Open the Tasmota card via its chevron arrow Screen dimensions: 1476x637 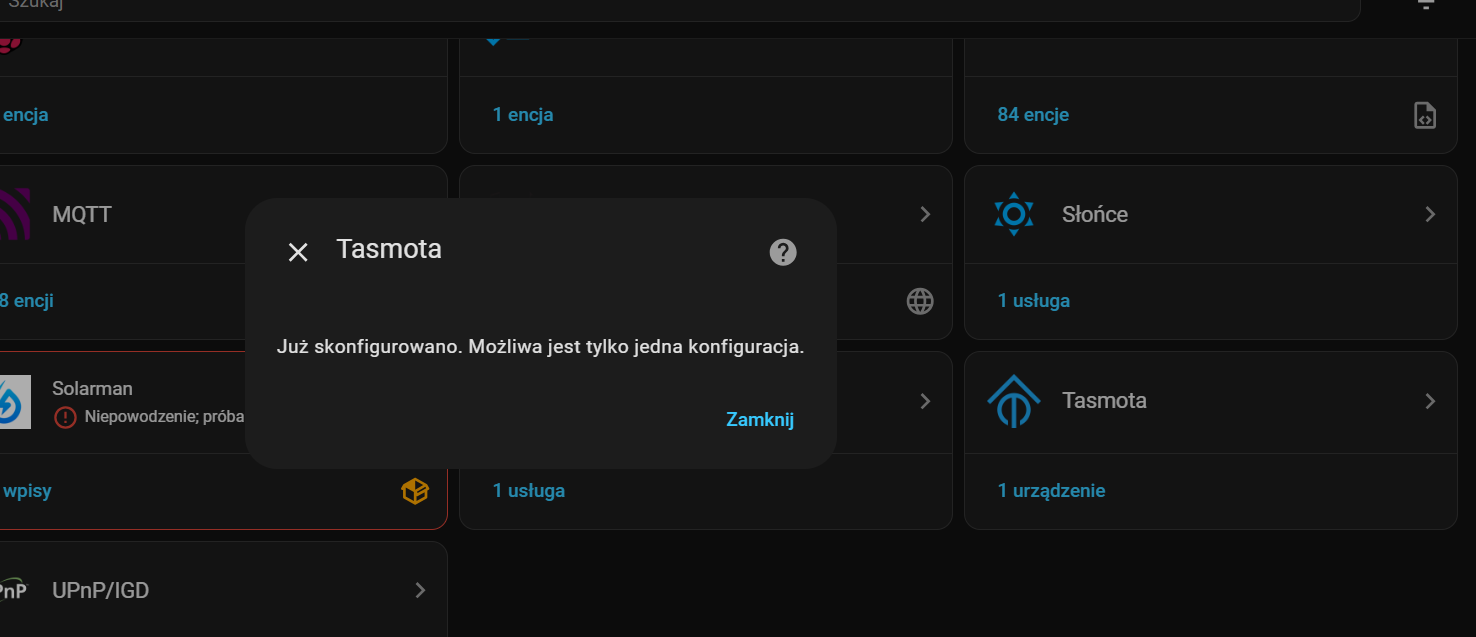1430,401
